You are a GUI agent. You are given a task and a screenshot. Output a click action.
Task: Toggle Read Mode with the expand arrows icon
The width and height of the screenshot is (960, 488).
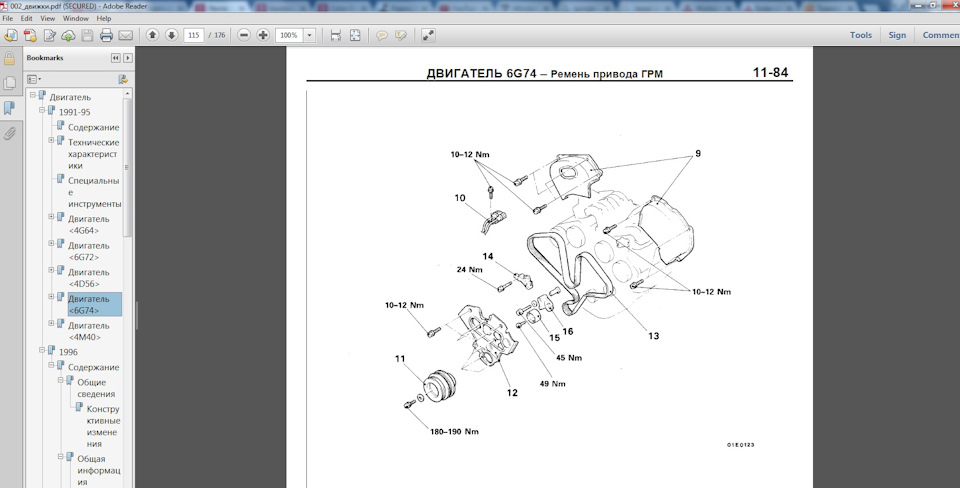click(x=428, y=36)
